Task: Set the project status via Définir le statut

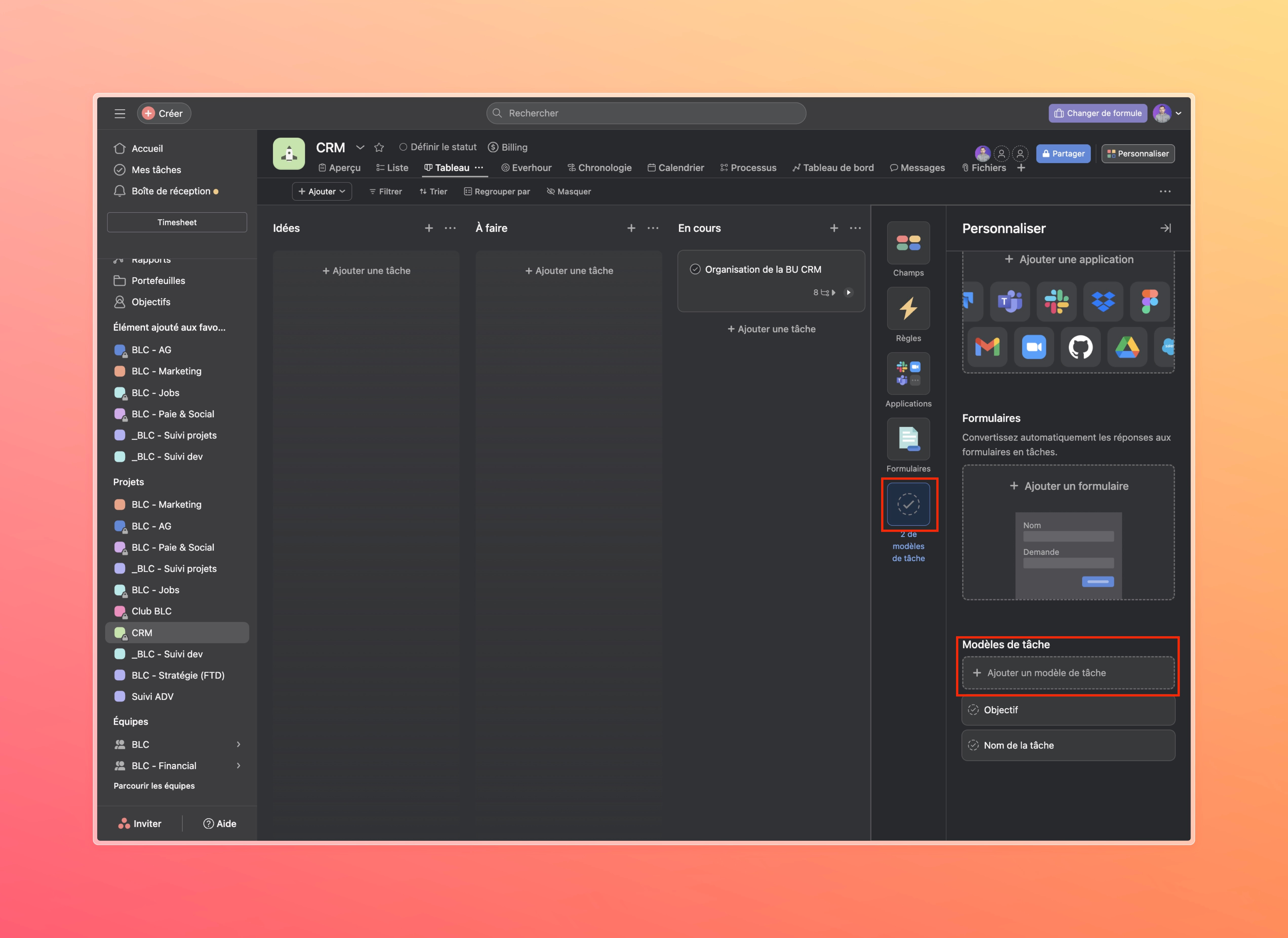Action: [x=438, y=147]
